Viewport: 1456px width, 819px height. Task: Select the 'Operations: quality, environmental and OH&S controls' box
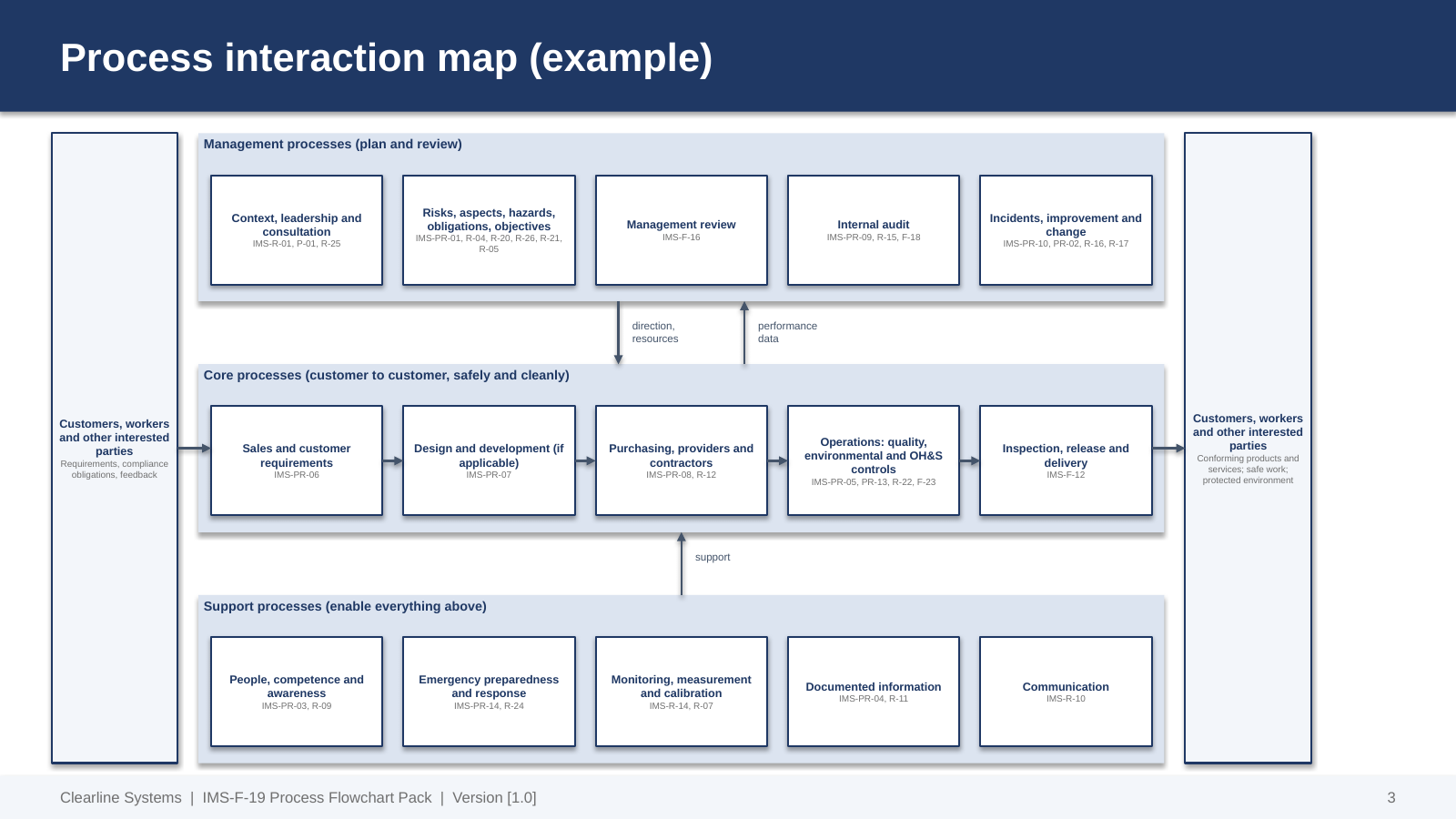tap(874, 460)
